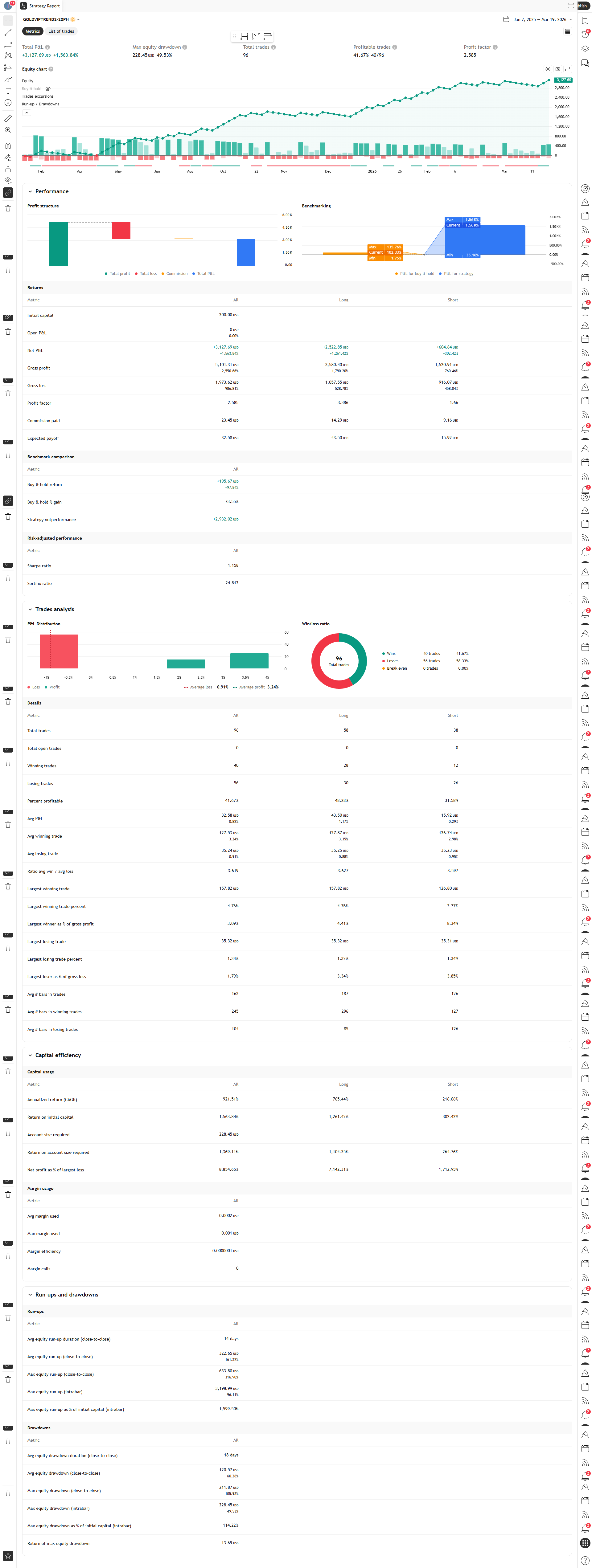Select the trend line drawing tool
The image size is (592, 1568).
click(8, 32)
